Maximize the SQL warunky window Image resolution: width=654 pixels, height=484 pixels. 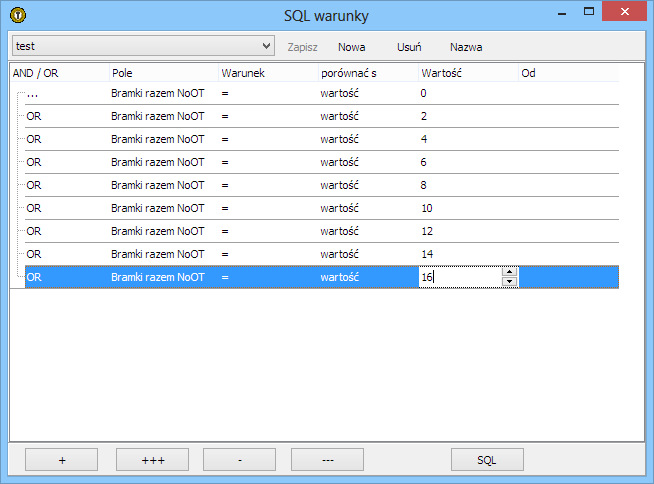tap(589, 12)
